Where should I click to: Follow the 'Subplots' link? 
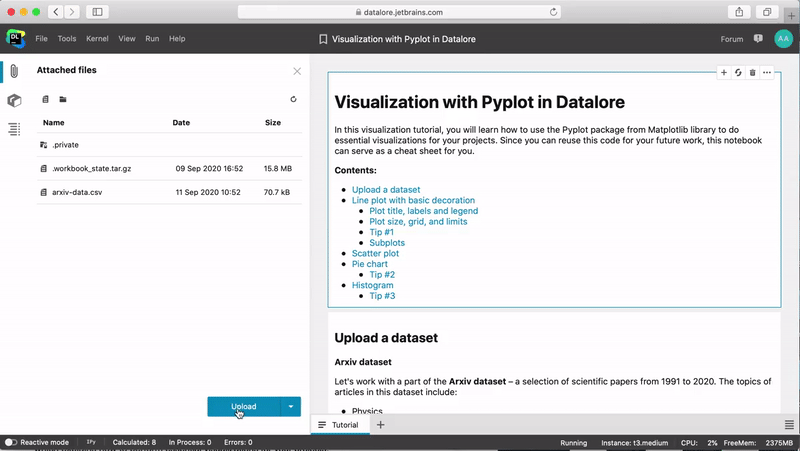point(387,243)
